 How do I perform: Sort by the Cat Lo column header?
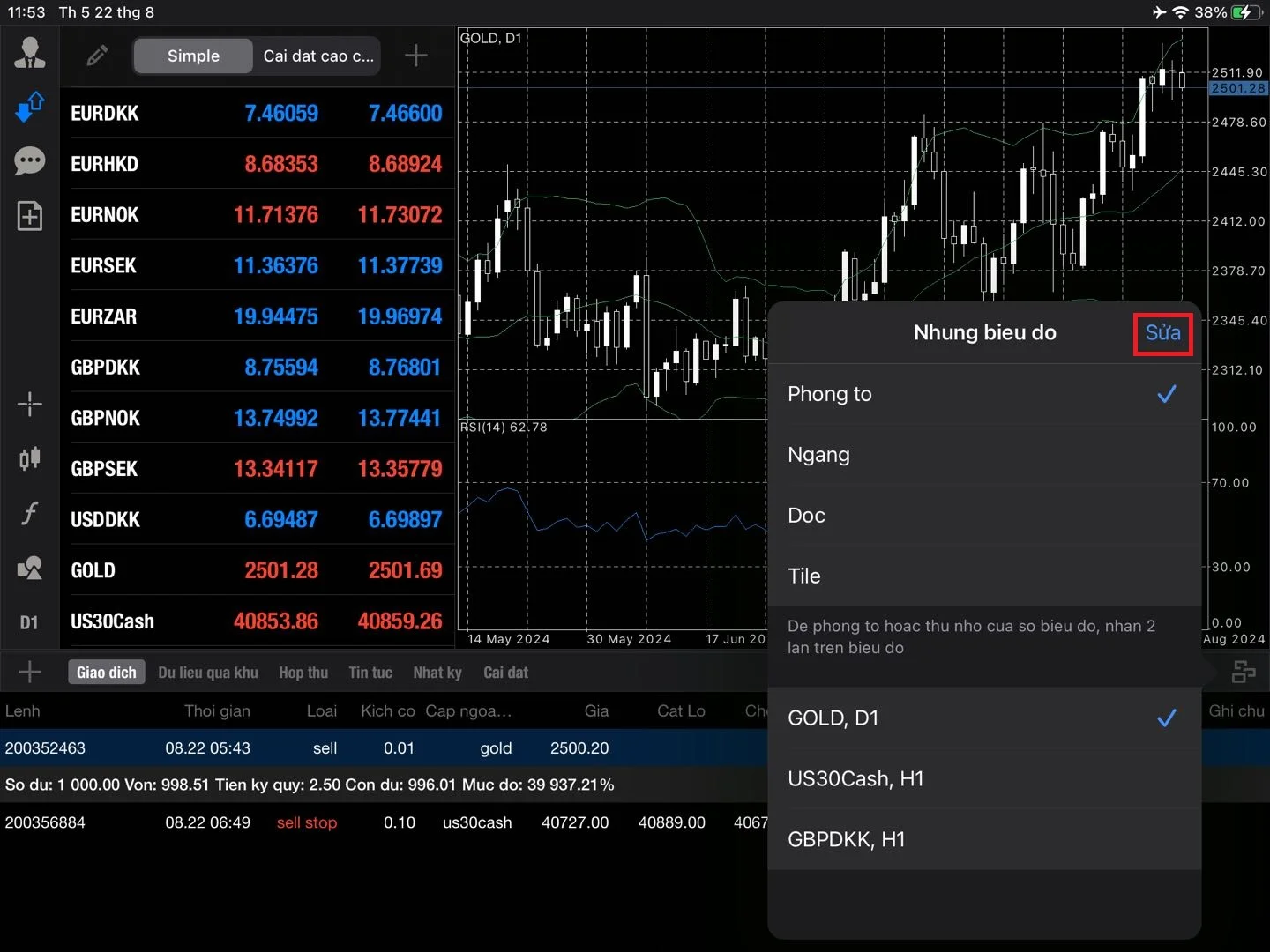(681, 711)
